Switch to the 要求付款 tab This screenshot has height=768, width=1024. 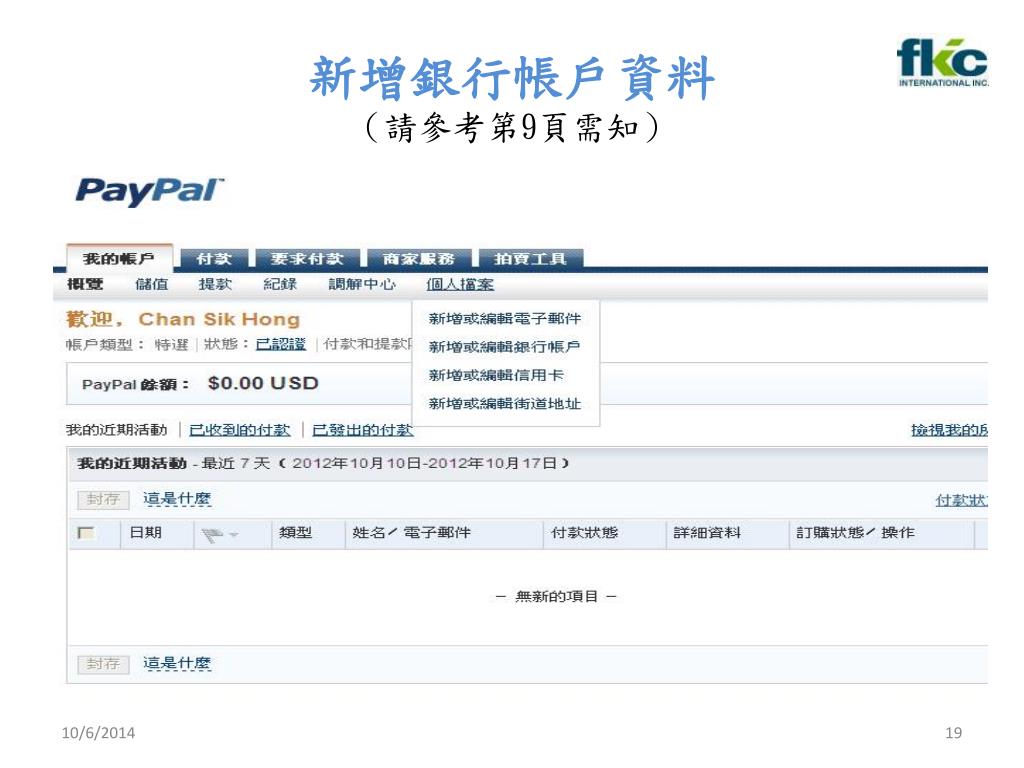tap(308, 259)
